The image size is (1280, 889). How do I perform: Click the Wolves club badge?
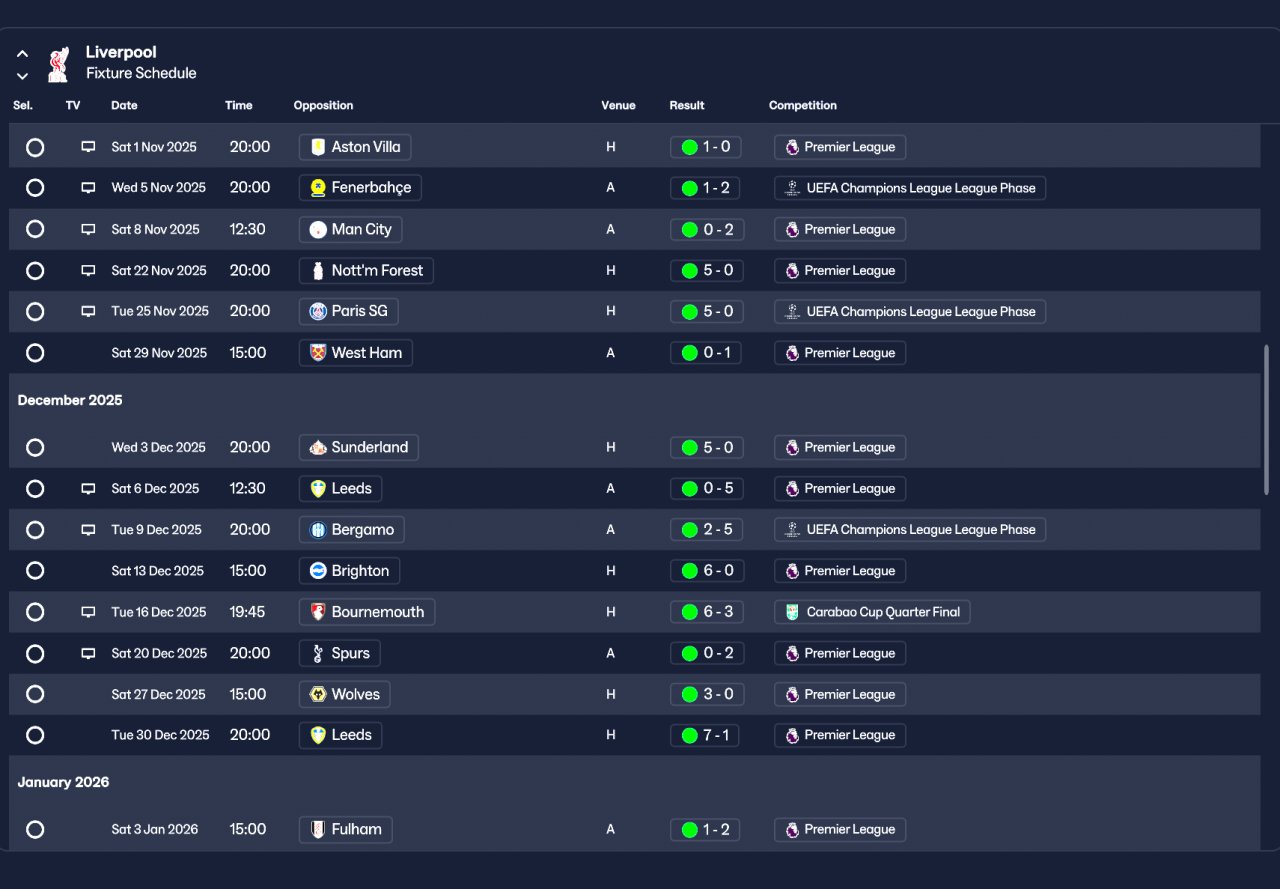[x=318, y=694]
